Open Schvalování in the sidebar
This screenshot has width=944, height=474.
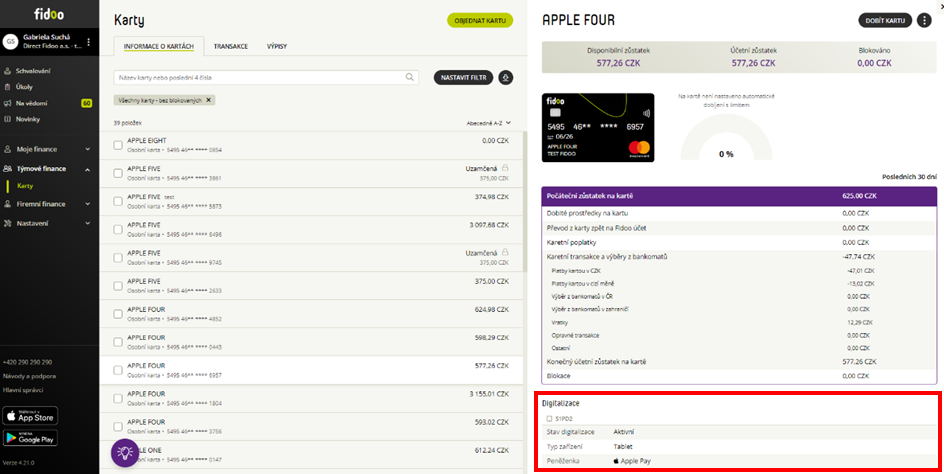click(33, 71)
